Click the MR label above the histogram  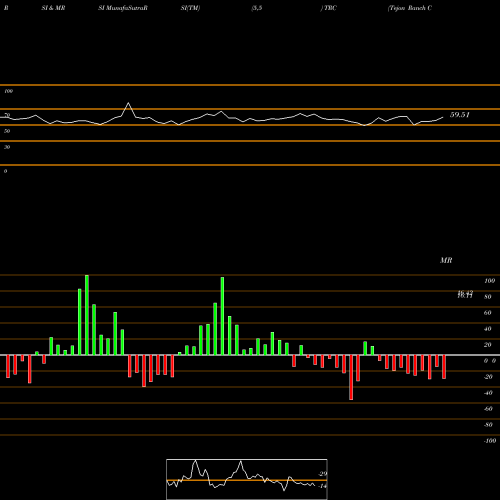(446, 260)
